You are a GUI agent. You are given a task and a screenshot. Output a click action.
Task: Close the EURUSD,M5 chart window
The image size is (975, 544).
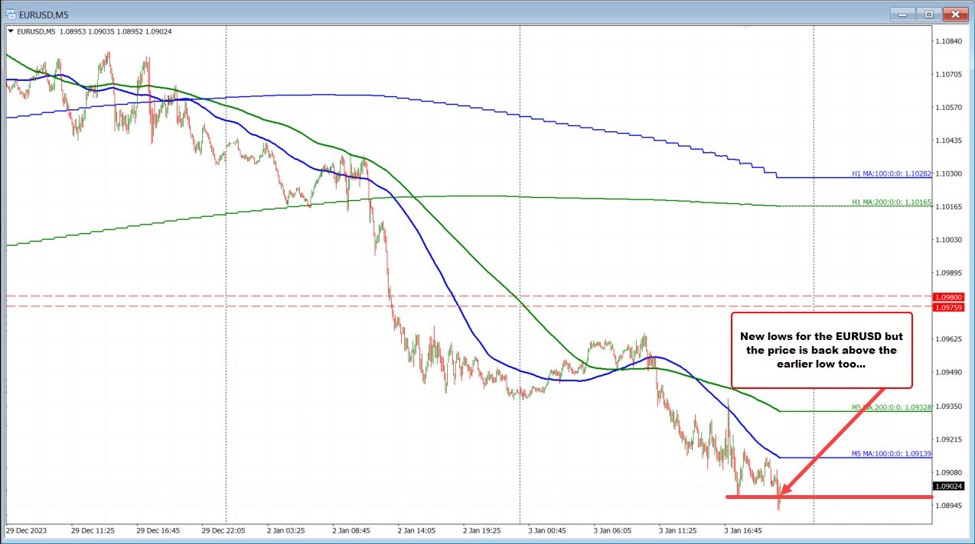(x=955, y=14)
